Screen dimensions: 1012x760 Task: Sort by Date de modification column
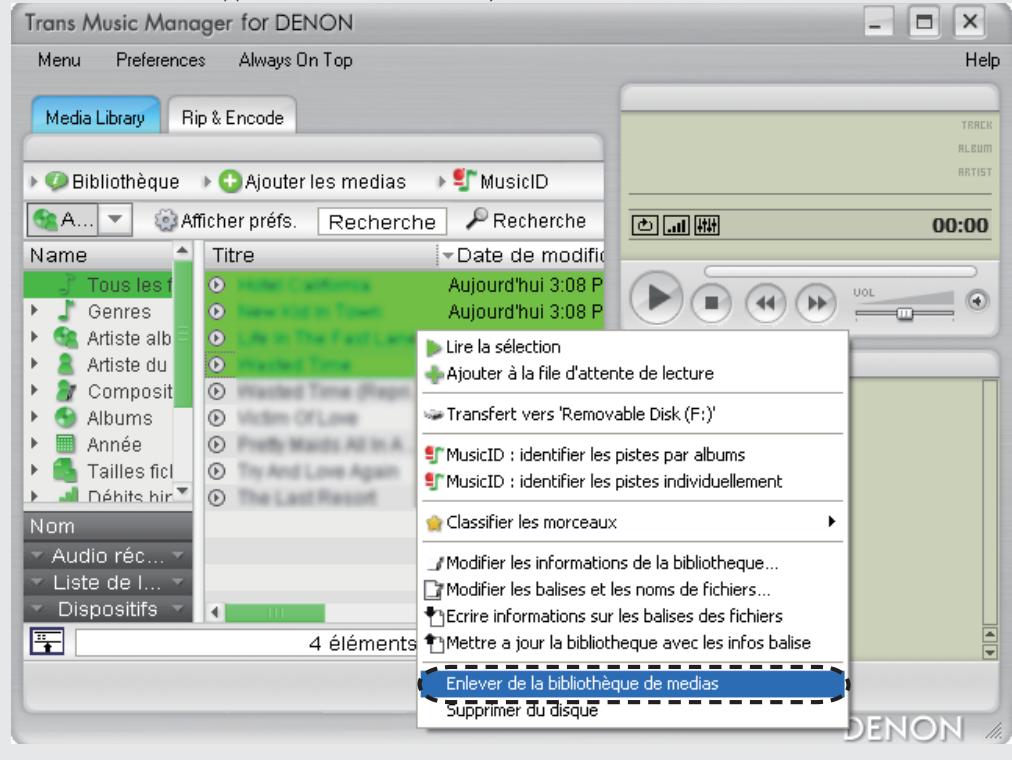[x=521, y=255]
